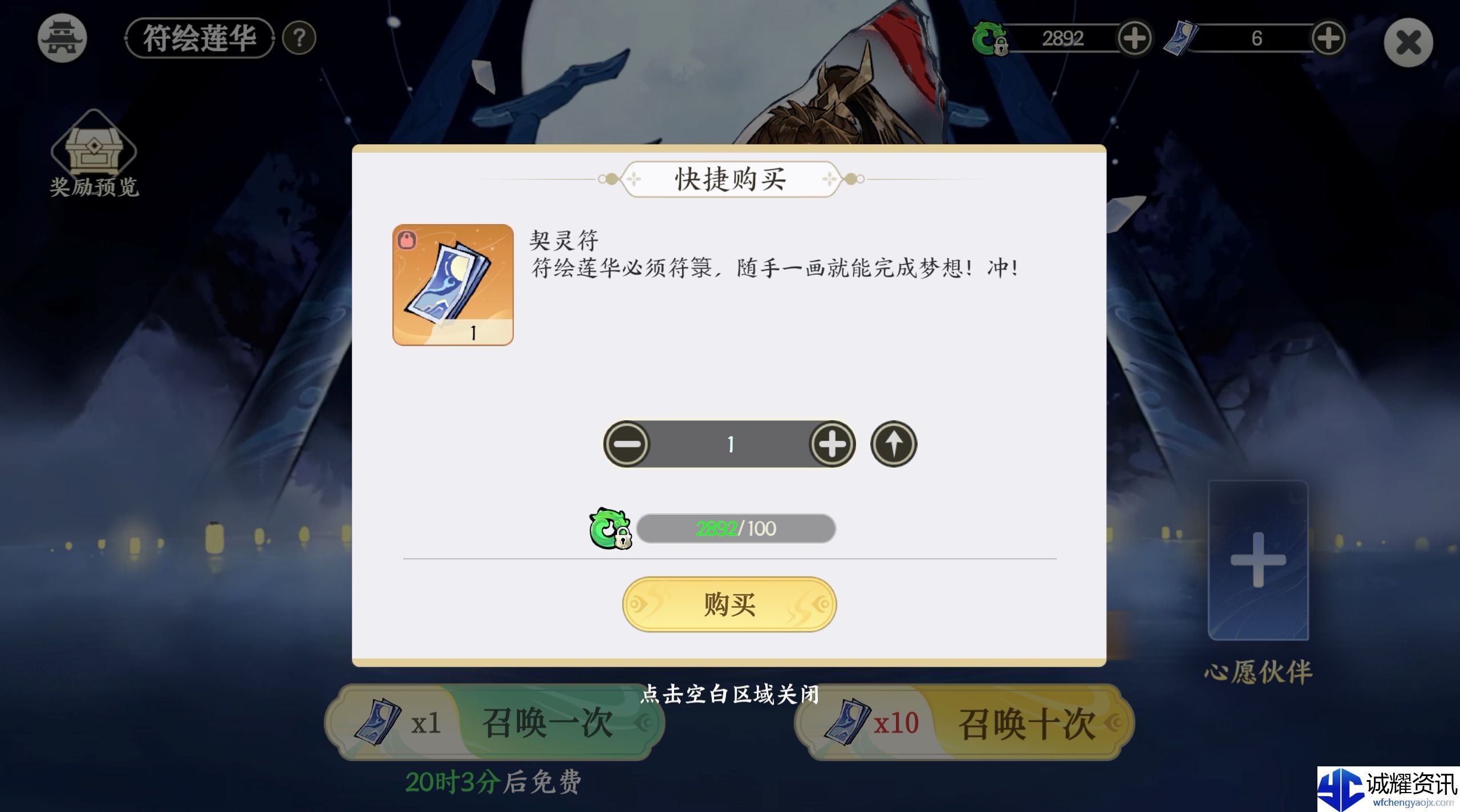Click the quantity number field

coord(729,444)
